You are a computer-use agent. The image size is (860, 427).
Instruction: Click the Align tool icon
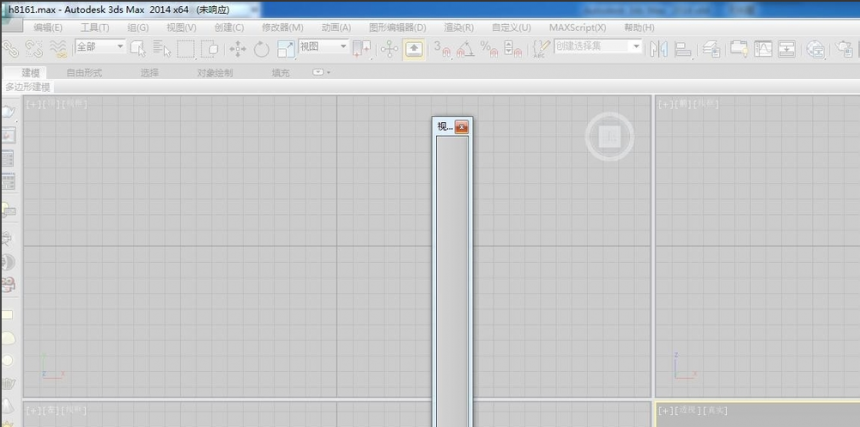click(683, 49)
